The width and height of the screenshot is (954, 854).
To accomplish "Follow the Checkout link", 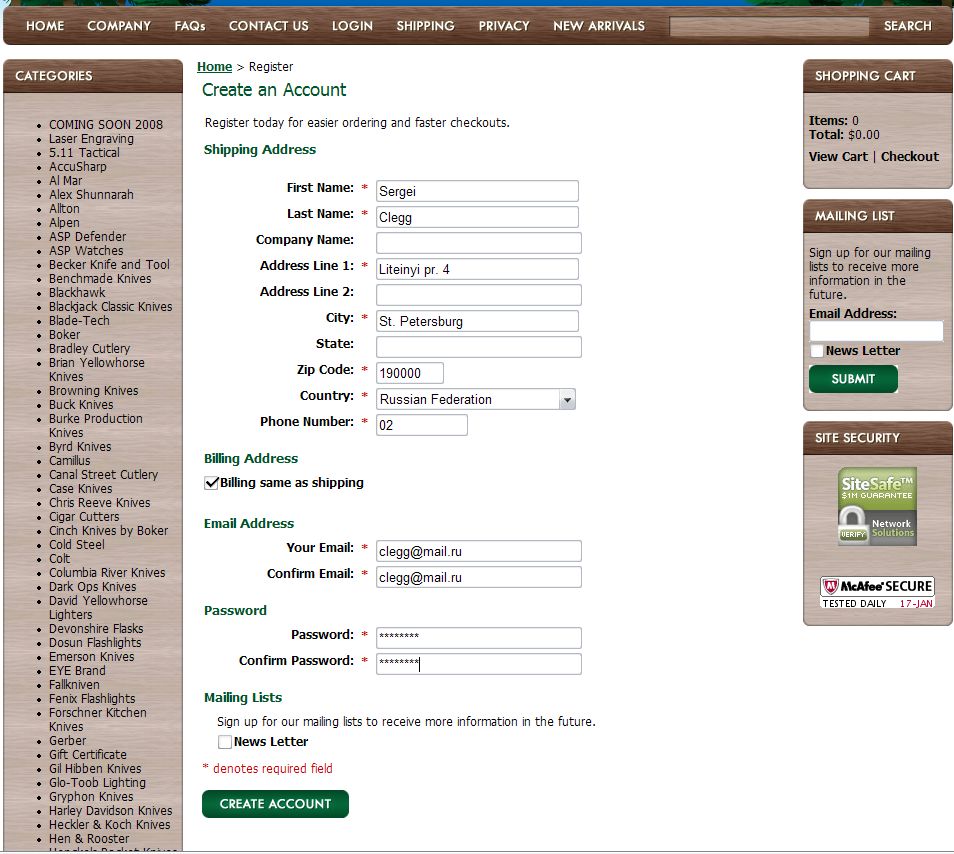I will click(x=909, y=156).
